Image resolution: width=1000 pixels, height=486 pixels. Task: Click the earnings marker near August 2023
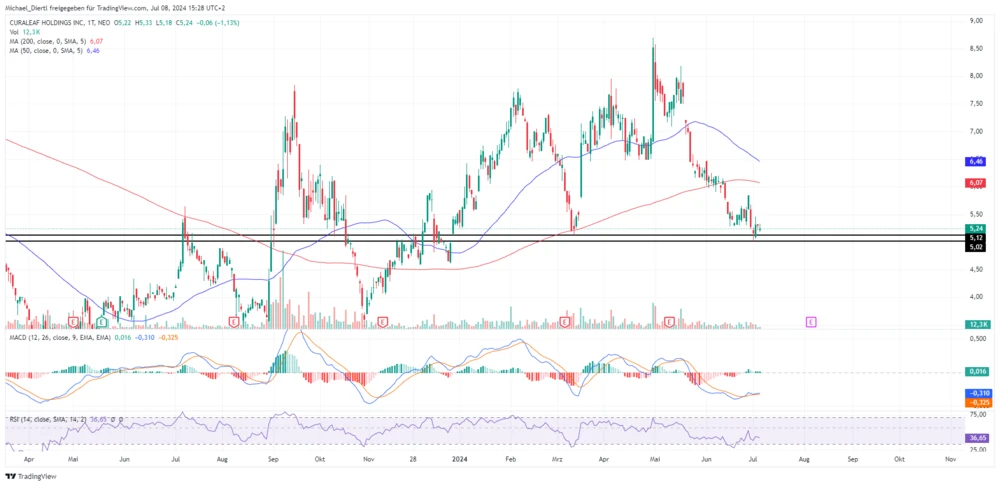(233, 322)
